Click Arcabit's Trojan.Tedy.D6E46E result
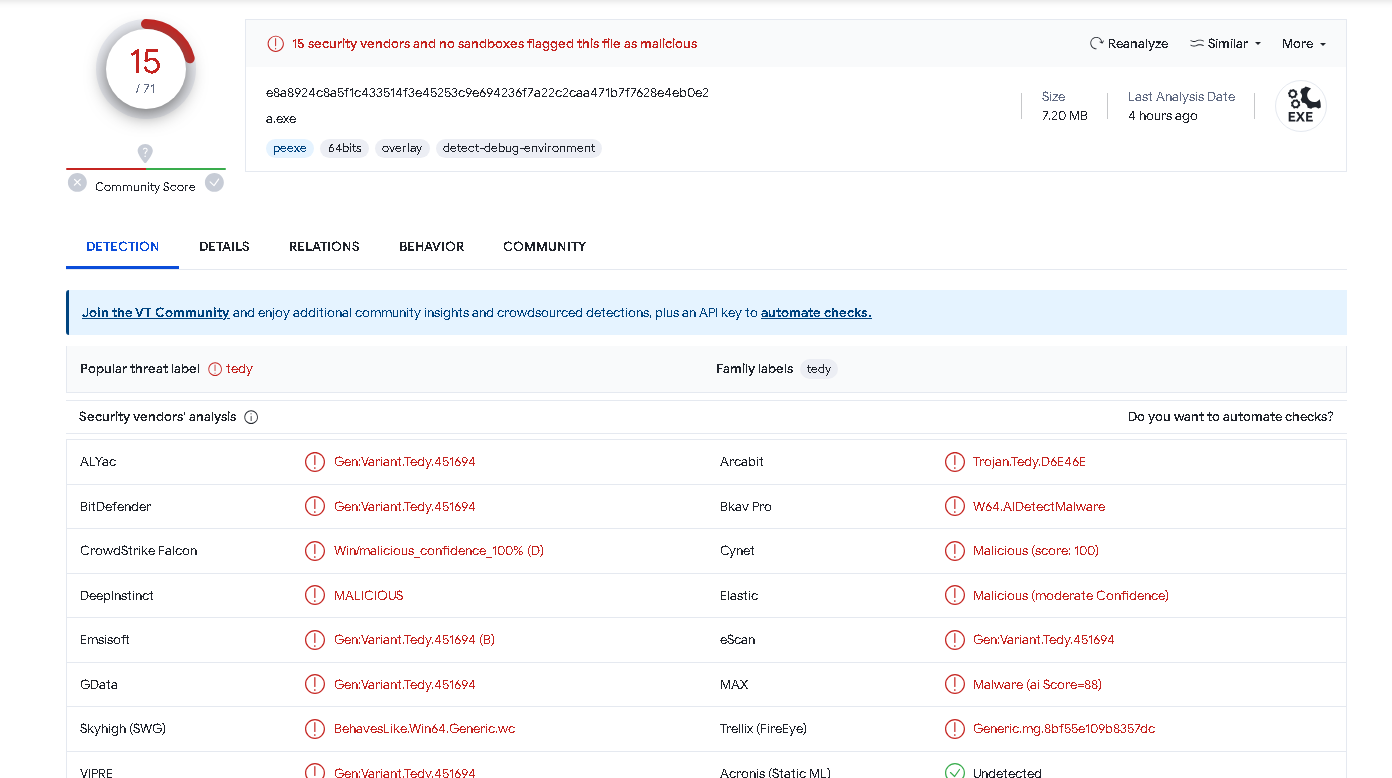 click(x=1029, y=462)
